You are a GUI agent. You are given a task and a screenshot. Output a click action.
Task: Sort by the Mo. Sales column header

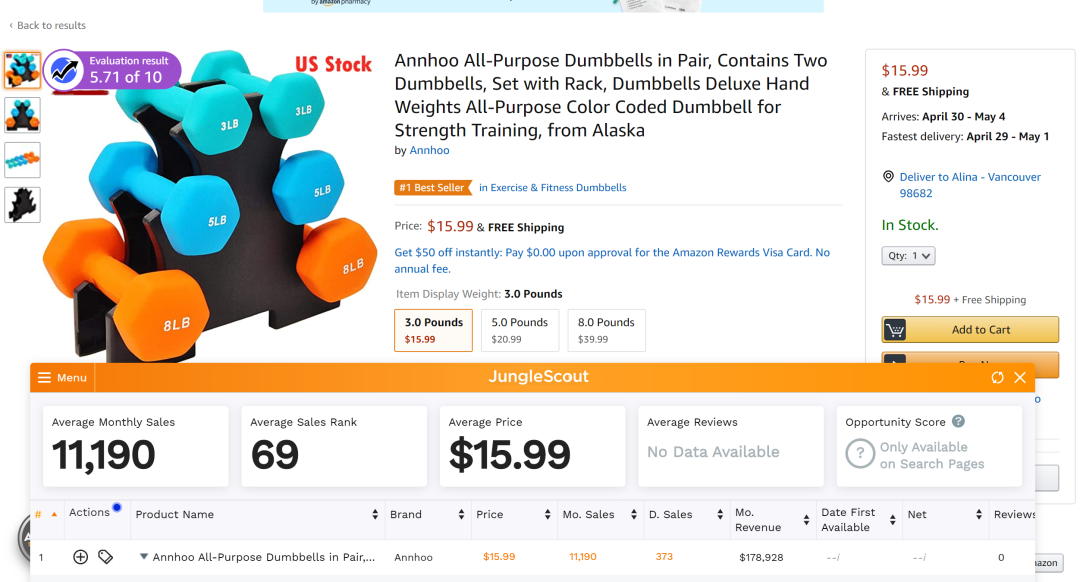[x=588, y=515]
